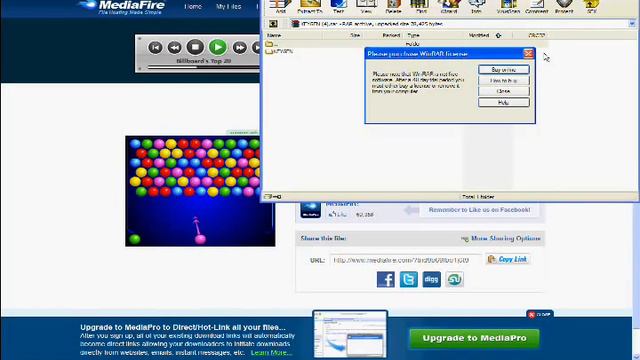The height and width of the screenshot is (360, 640).
Task: Share the file on Digg
Action: tap(431, 280)
